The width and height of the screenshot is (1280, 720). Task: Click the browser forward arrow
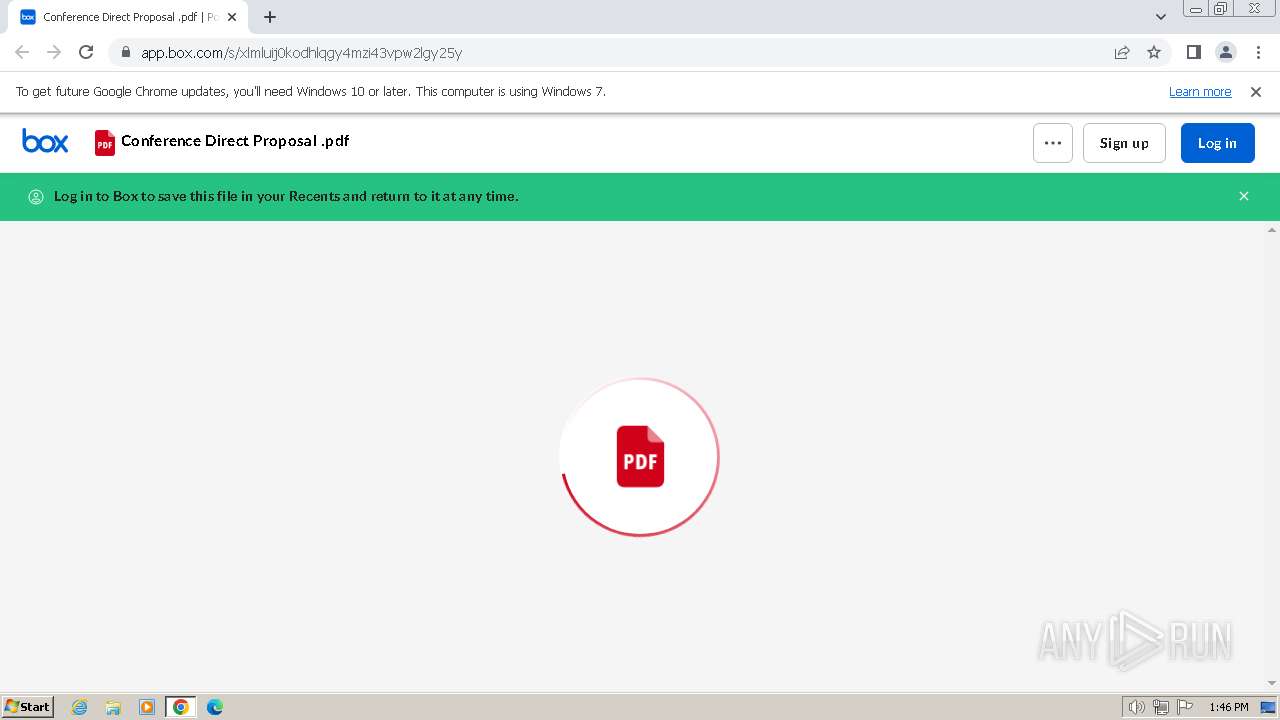click(x=54, y=52)
